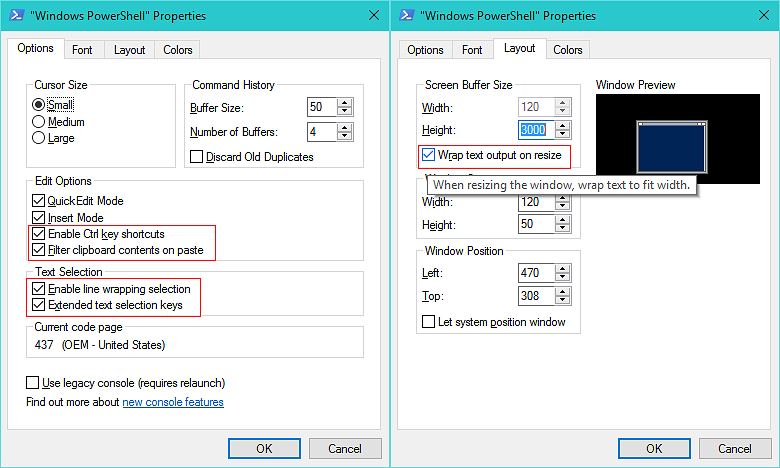
Task: Click Command History Buffer Size field
Action: [x=322, y=107]
